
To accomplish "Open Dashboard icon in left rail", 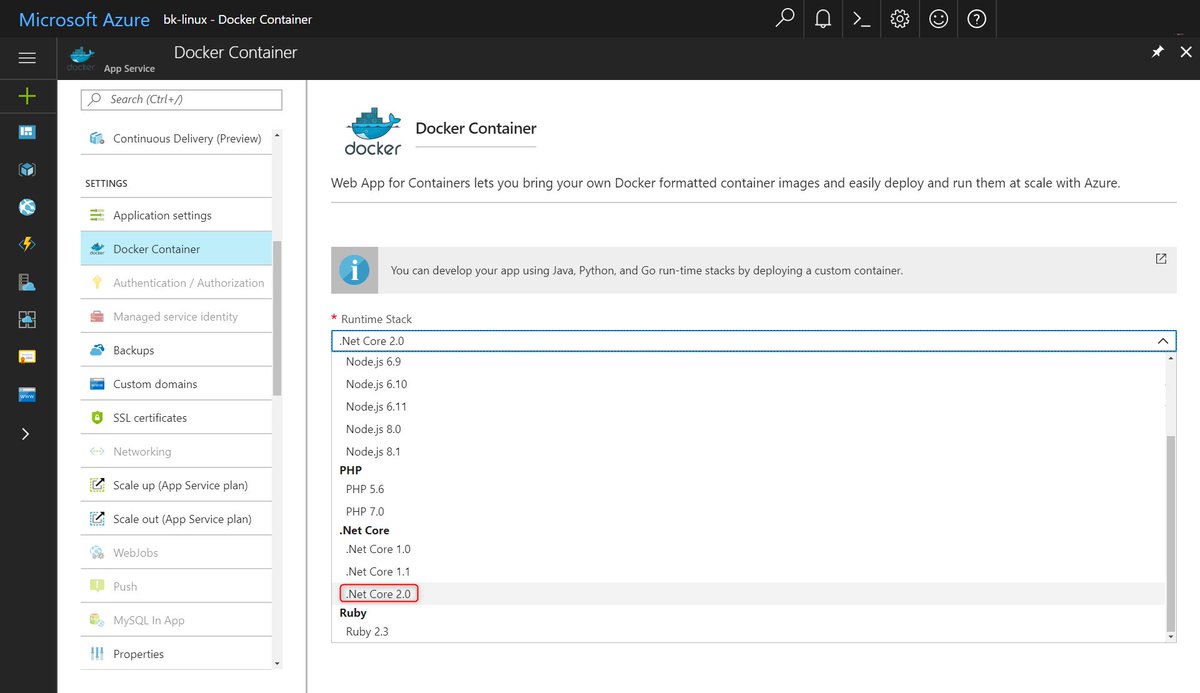I will pos(27,132).
